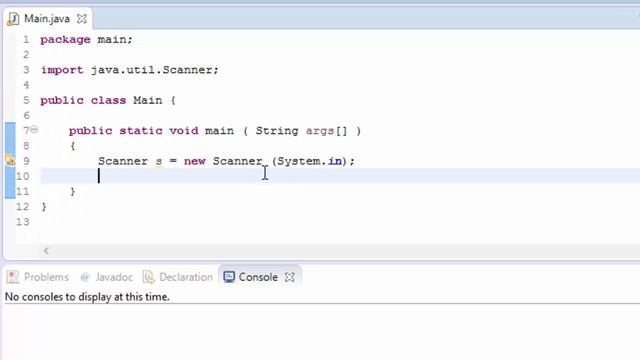Screen dimensions: 640x360
Task: Close the Console view tab
Action: coord(290,277)
